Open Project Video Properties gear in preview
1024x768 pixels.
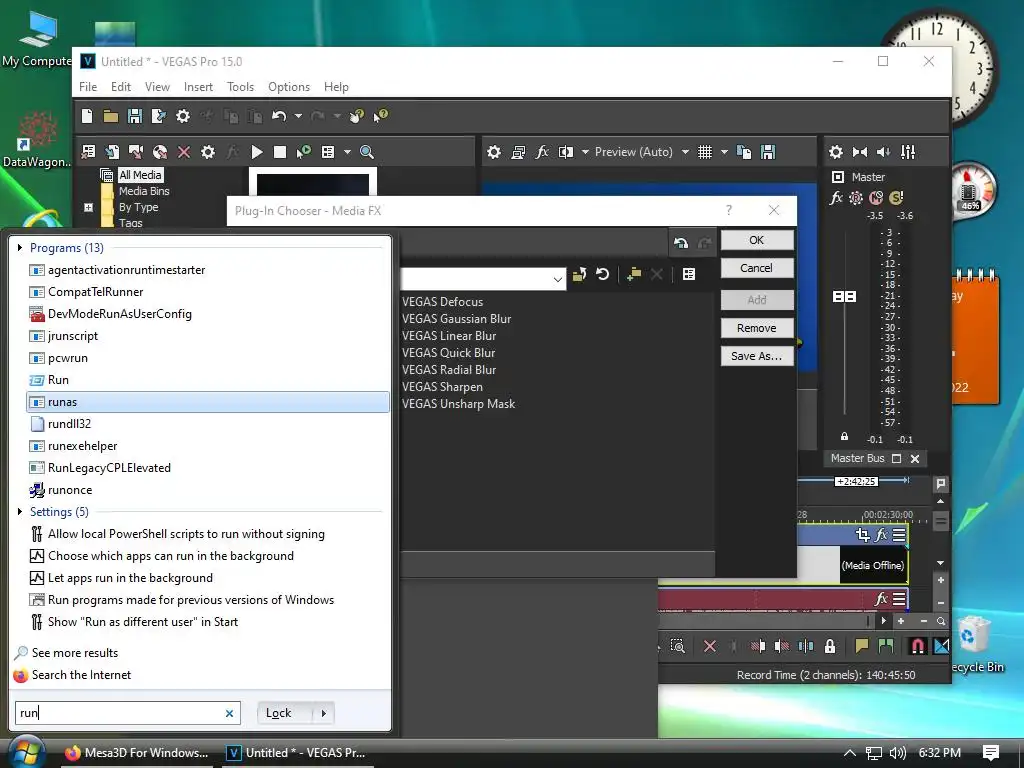(494, 152)
